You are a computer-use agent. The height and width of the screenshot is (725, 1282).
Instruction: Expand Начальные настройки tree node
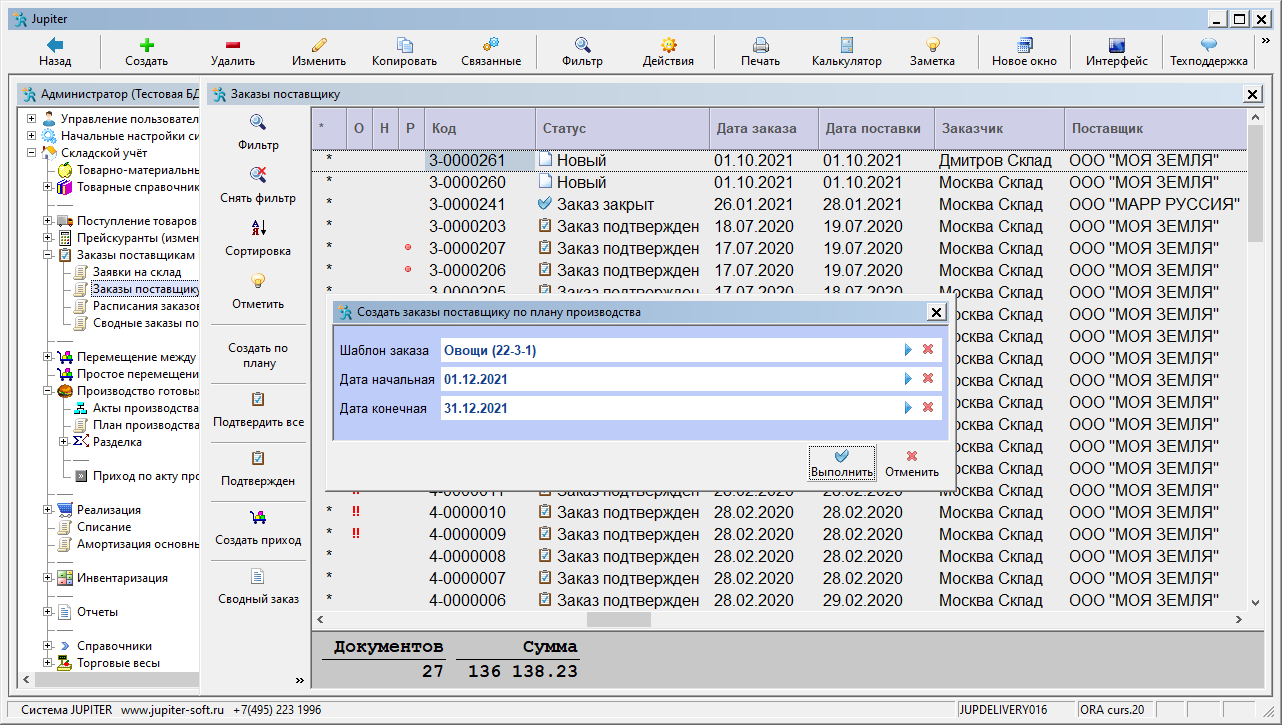tap(32, 135)
